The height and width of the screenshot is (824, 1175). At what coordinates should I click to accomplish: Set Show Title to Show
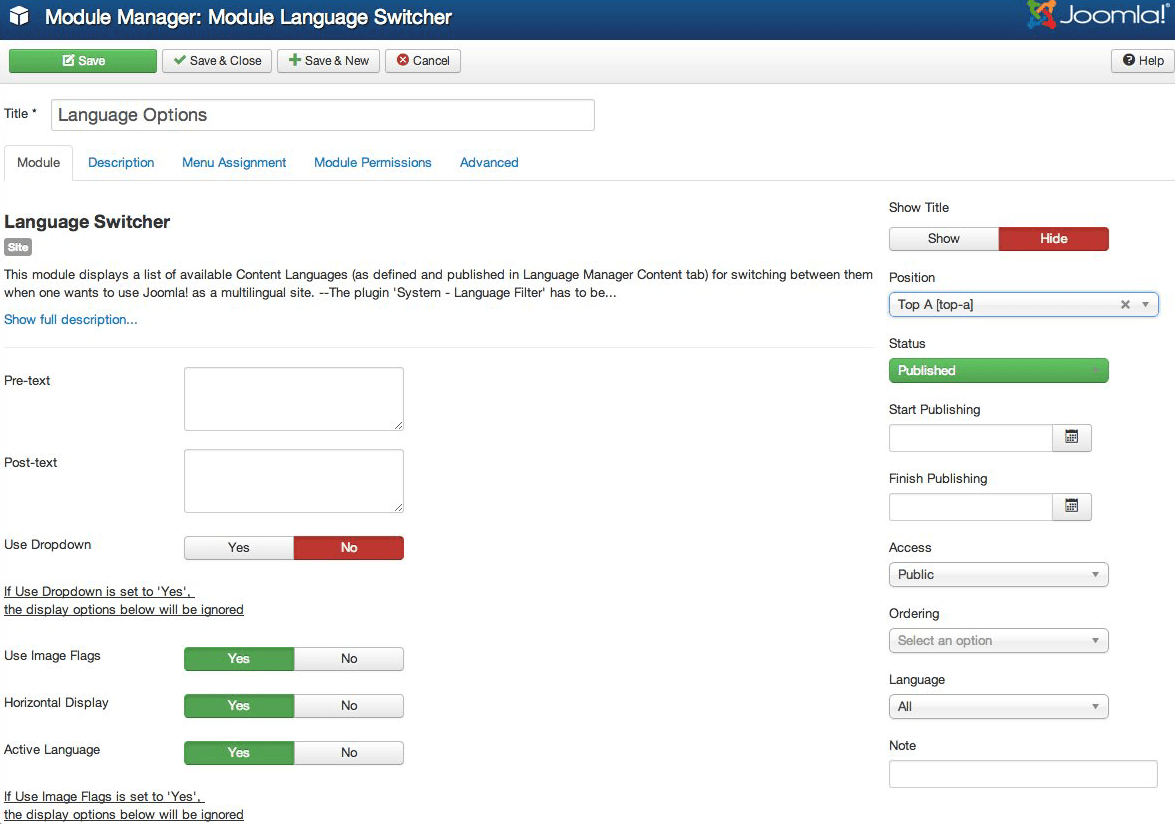[x=943, y=239]
